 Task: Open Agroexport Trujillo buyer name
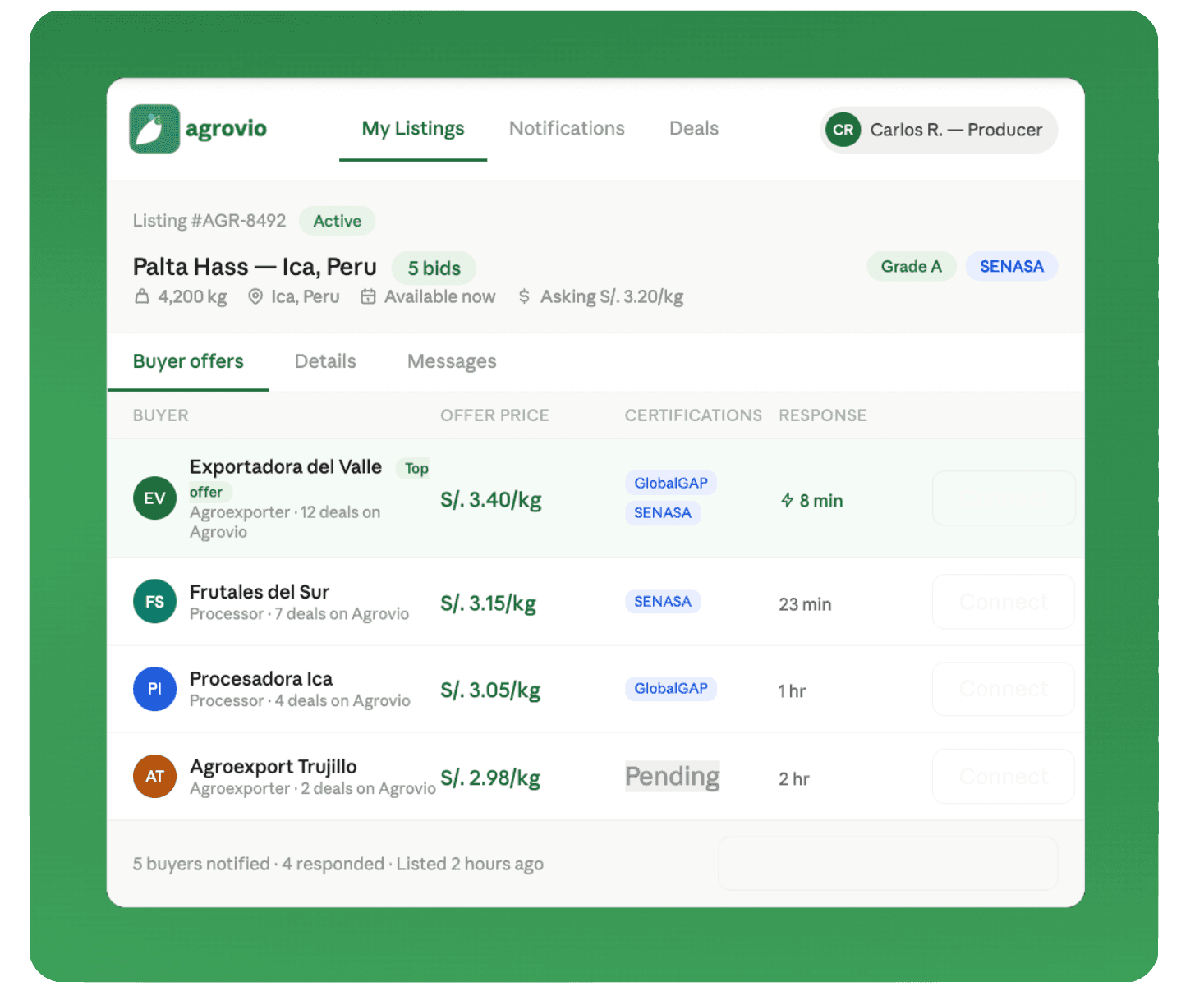pyautogui.click(x=273, y=767)
